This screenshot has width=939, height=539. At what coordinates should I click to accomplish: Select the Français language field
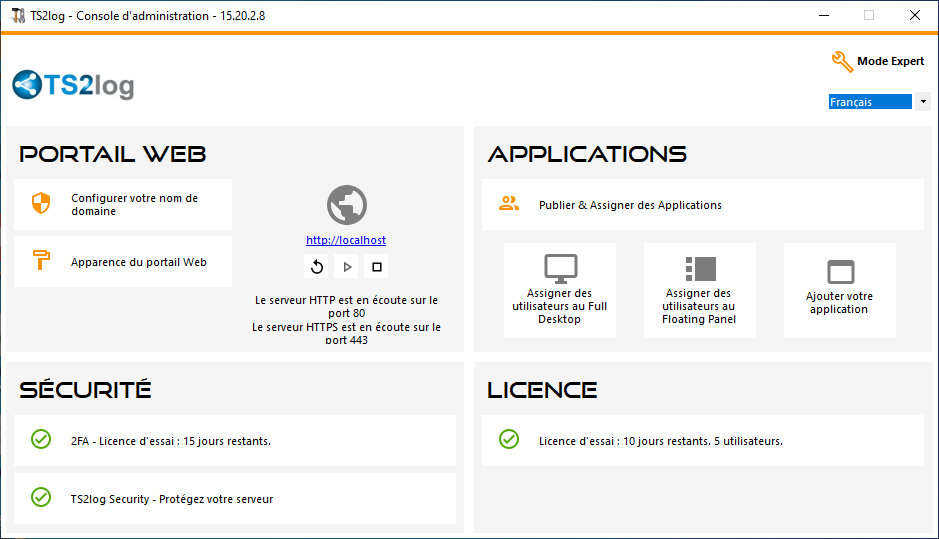pos(870,102)
